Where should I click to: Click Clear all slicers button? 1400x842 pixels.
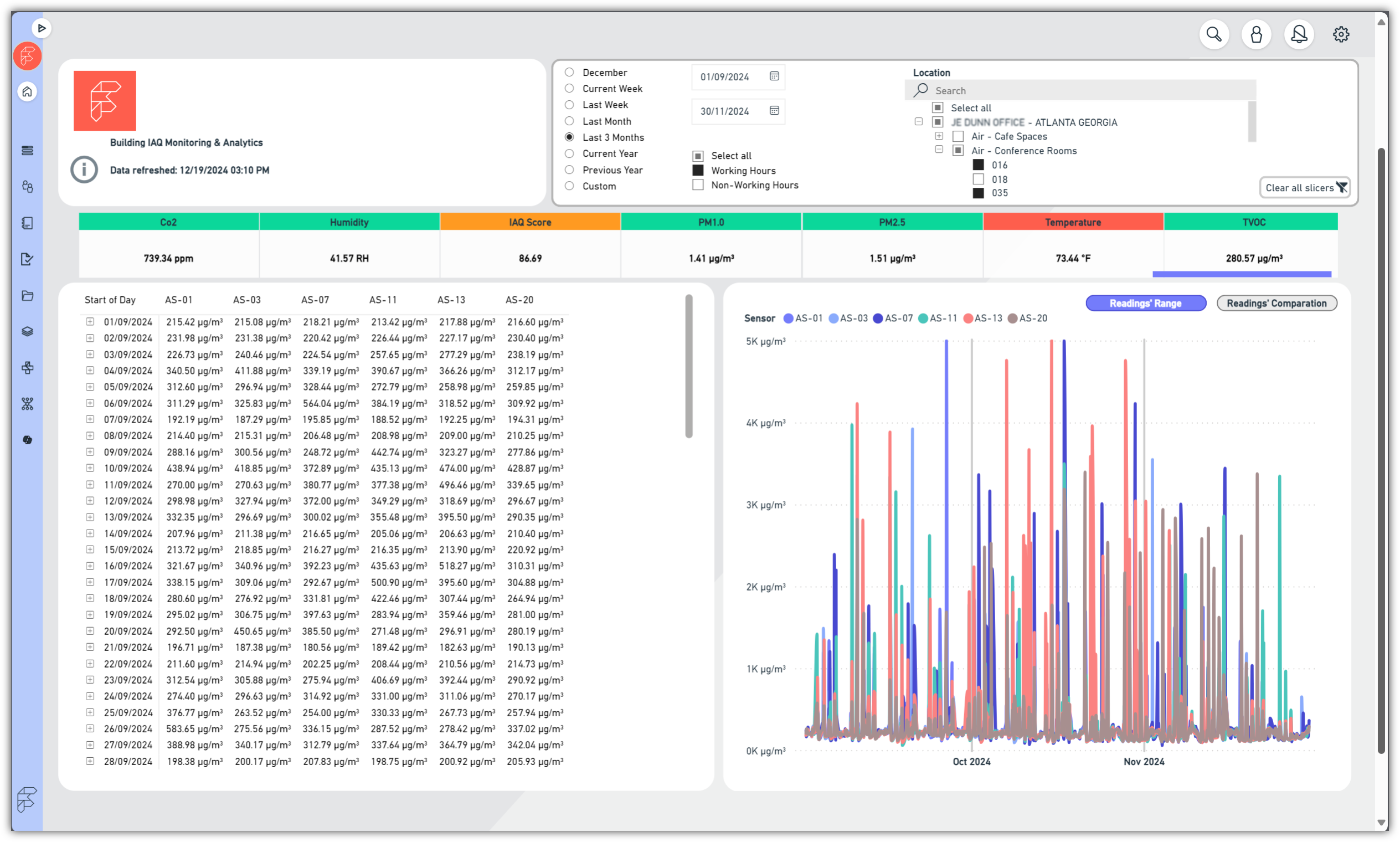(x=1305, y=188)
